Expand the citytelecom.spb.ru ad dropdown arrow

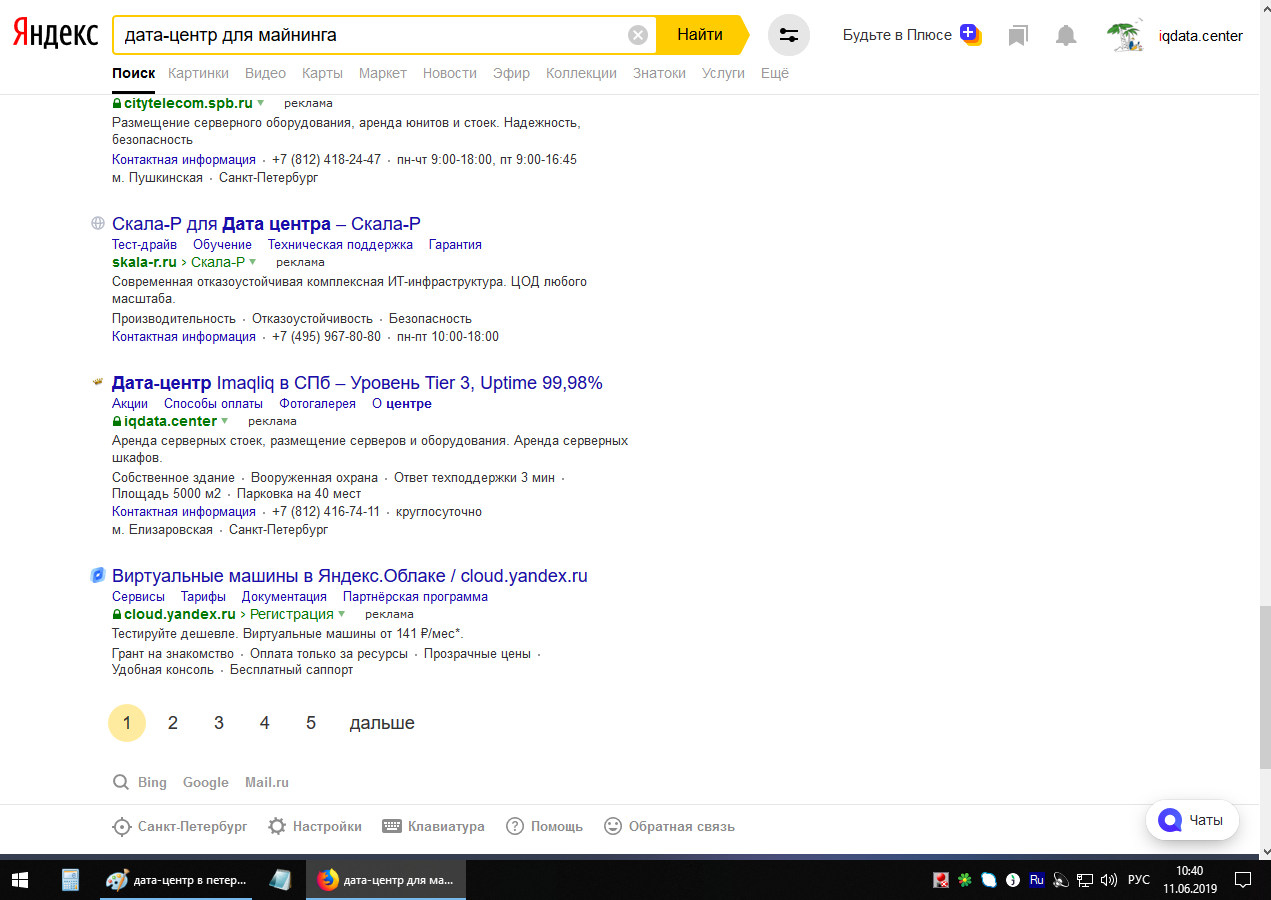(261, 103)
